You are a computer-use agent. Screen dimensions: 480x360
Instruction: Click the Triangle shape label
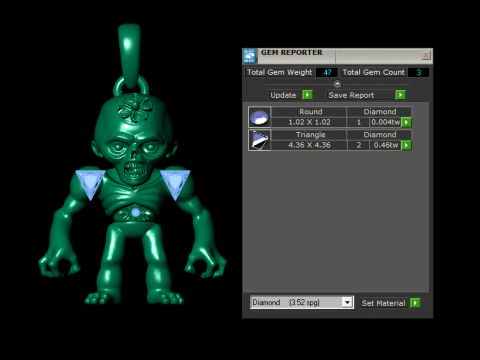click(x=310, y=135)
